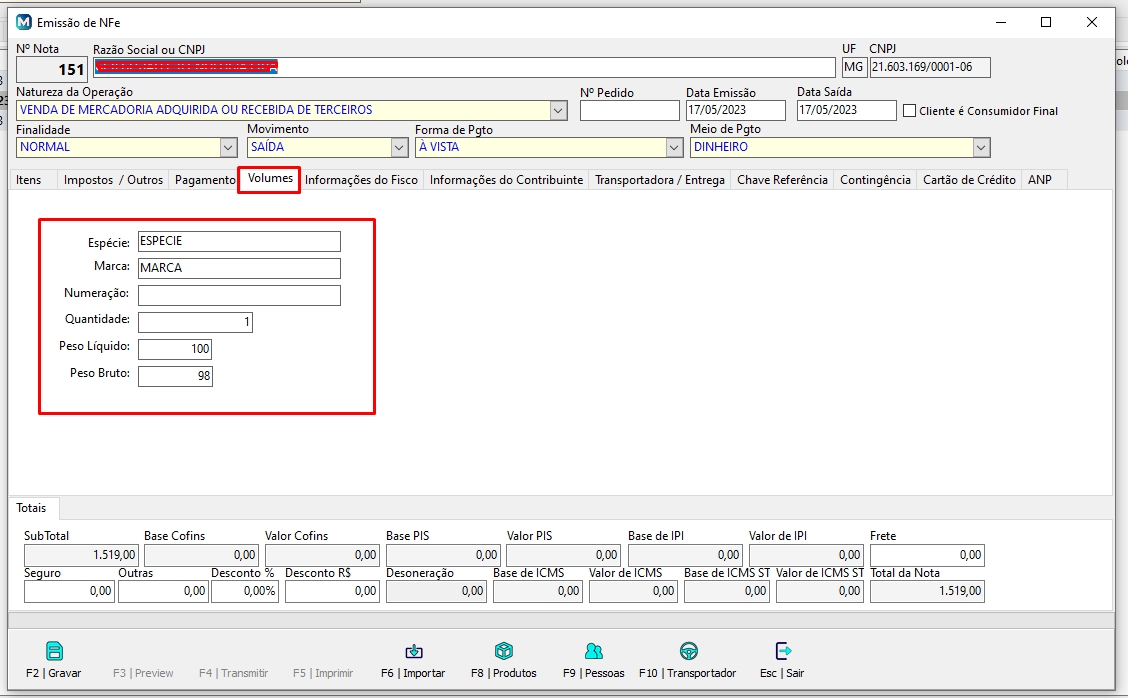This screenshot has width=1128, height=698.
Task: Open F9 Pessoas people icon
Action: tap(593, 652)
